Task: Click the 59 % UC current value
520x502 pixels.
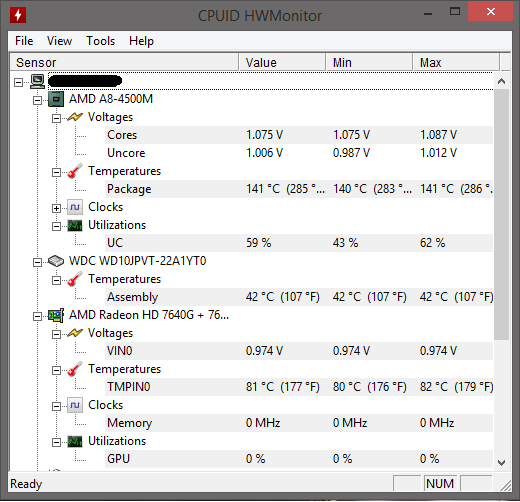Action: [x=258, y=243]
